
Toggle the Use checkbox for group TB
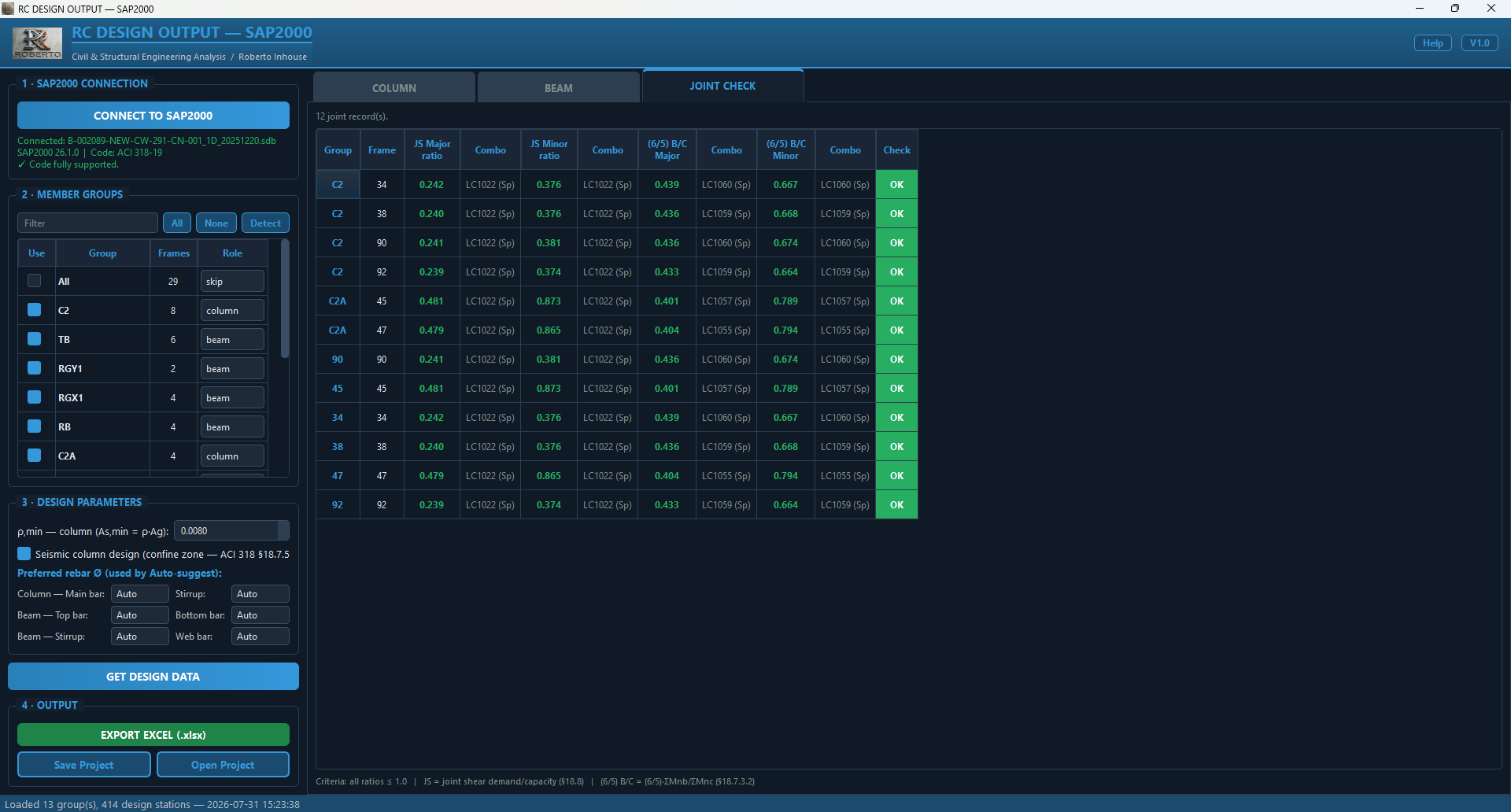34,339
